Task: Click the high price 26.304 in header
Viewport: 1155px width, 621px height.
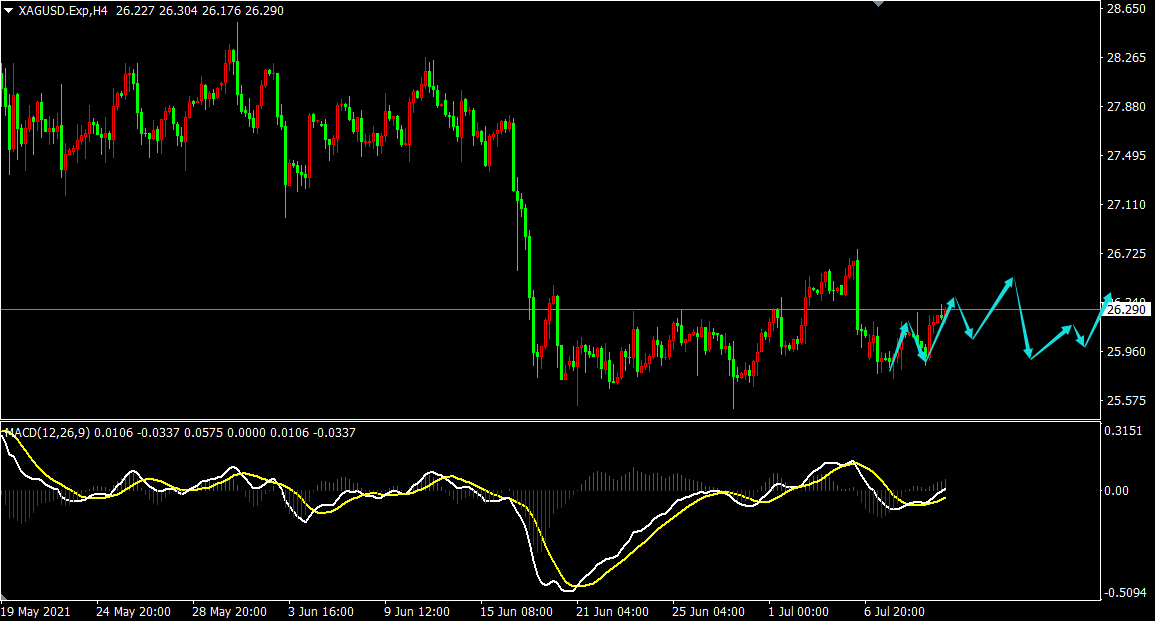Action: (178, 11)
